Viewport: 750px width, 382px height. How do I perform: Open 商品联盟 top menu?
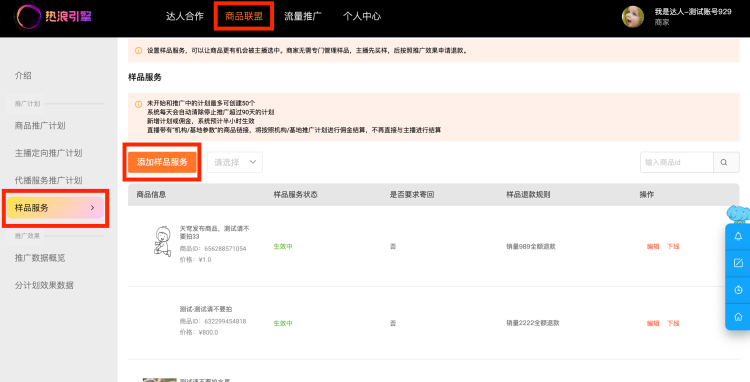coord(244,16)
